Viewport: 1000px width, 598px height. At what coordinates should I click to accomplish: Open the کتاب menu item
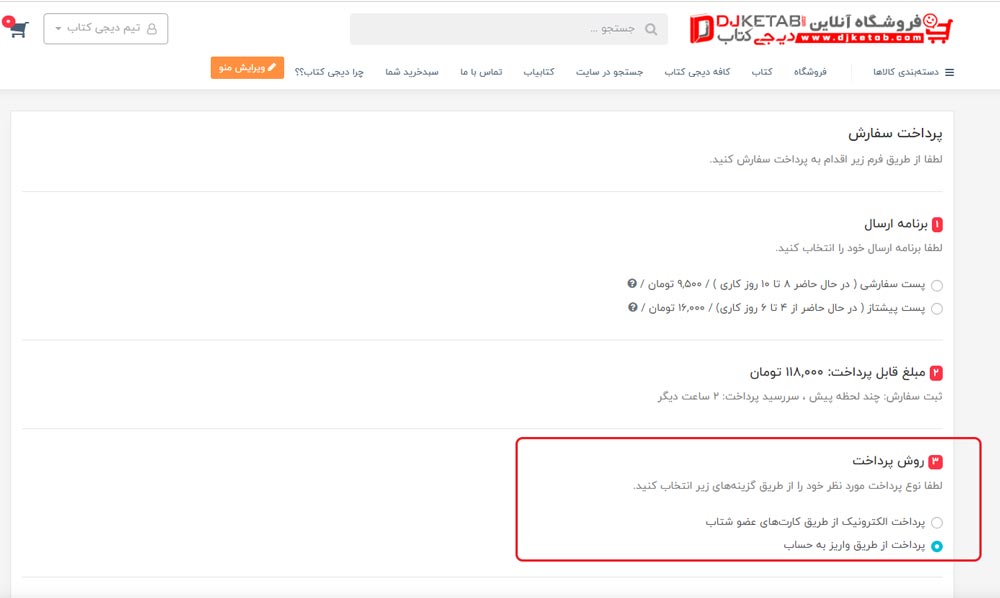click(x=761, y=72)
